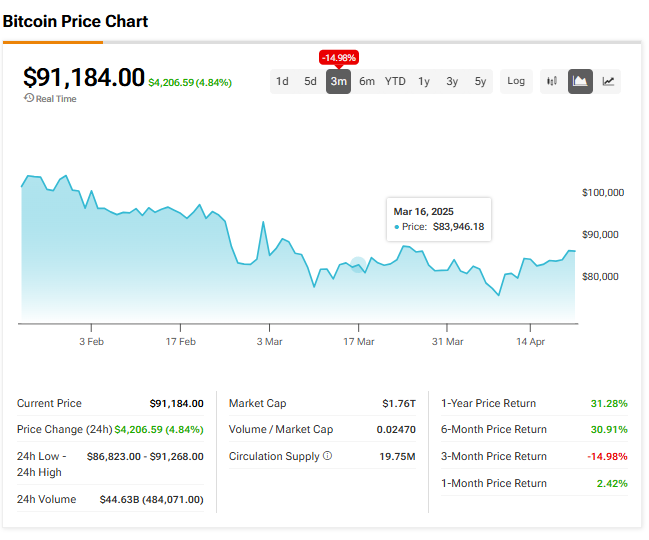Click the $90,000 y-axis label
This screenshot has width=649, height=540.
coord(600,235)
